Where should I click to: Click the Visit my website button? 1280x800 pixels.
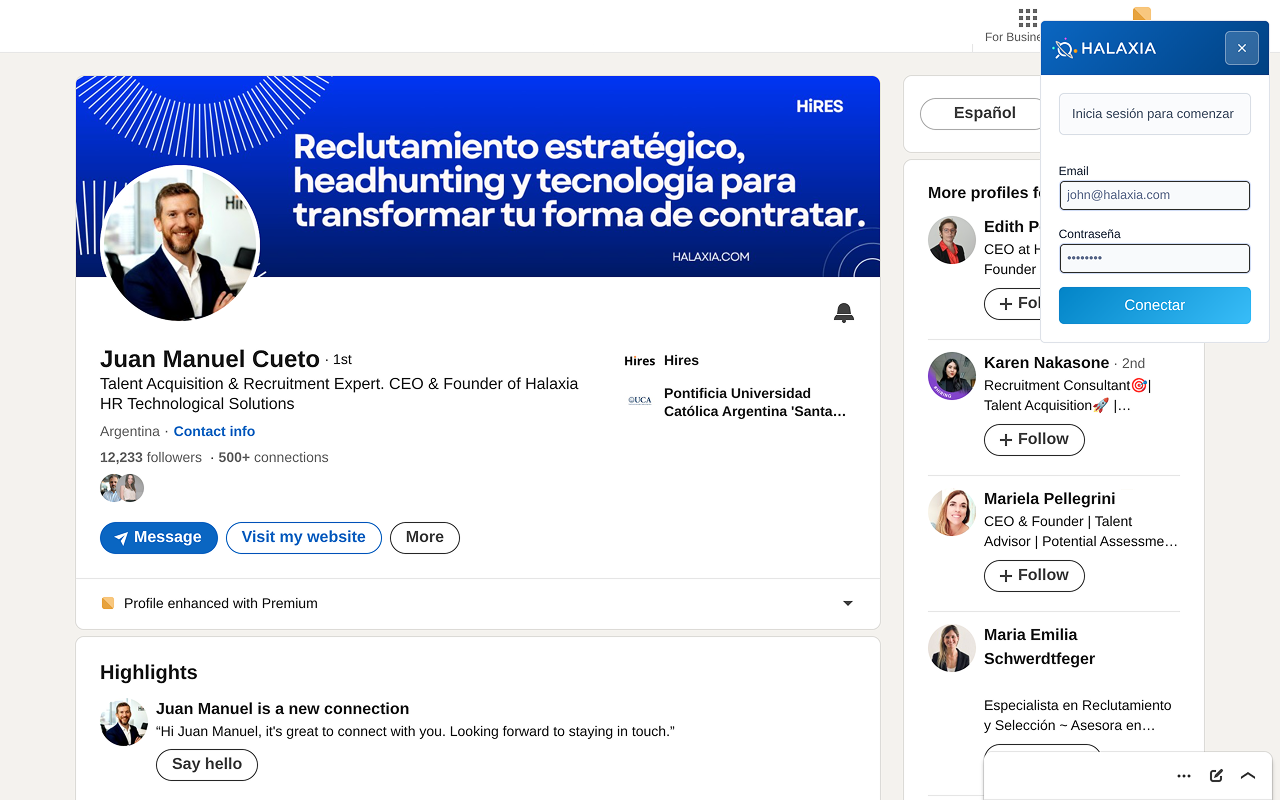click(304, 538)
